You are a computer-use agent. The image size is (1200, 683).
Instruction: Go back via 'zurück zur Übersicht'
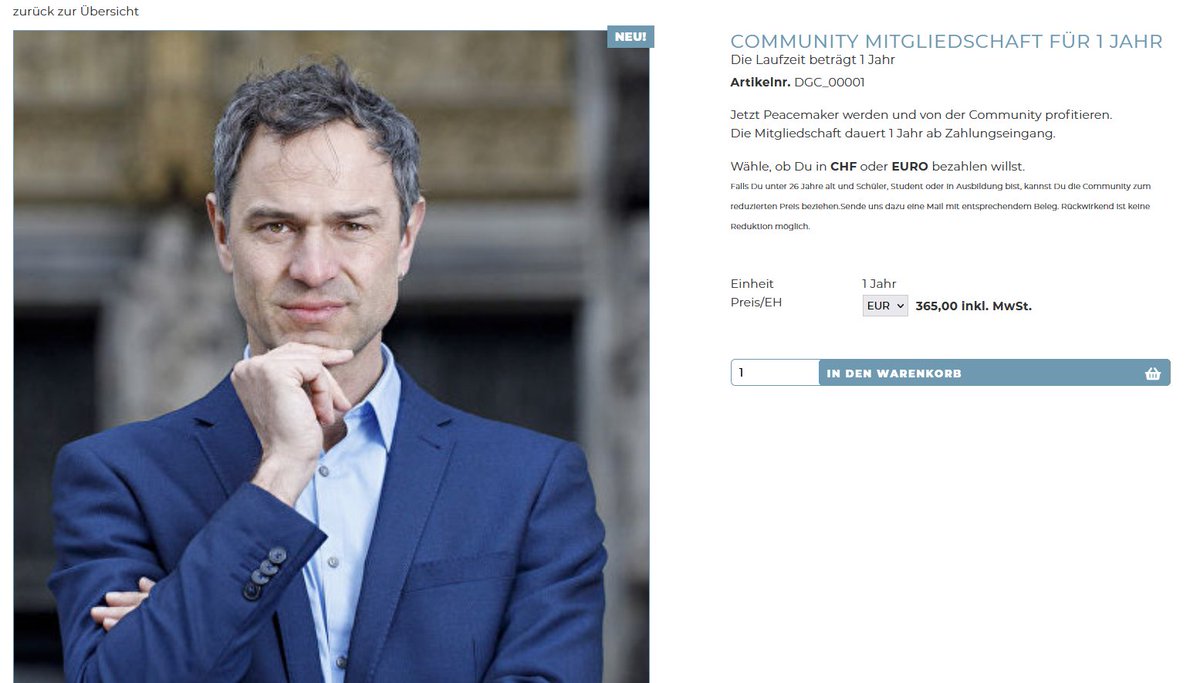pos(76,11)
